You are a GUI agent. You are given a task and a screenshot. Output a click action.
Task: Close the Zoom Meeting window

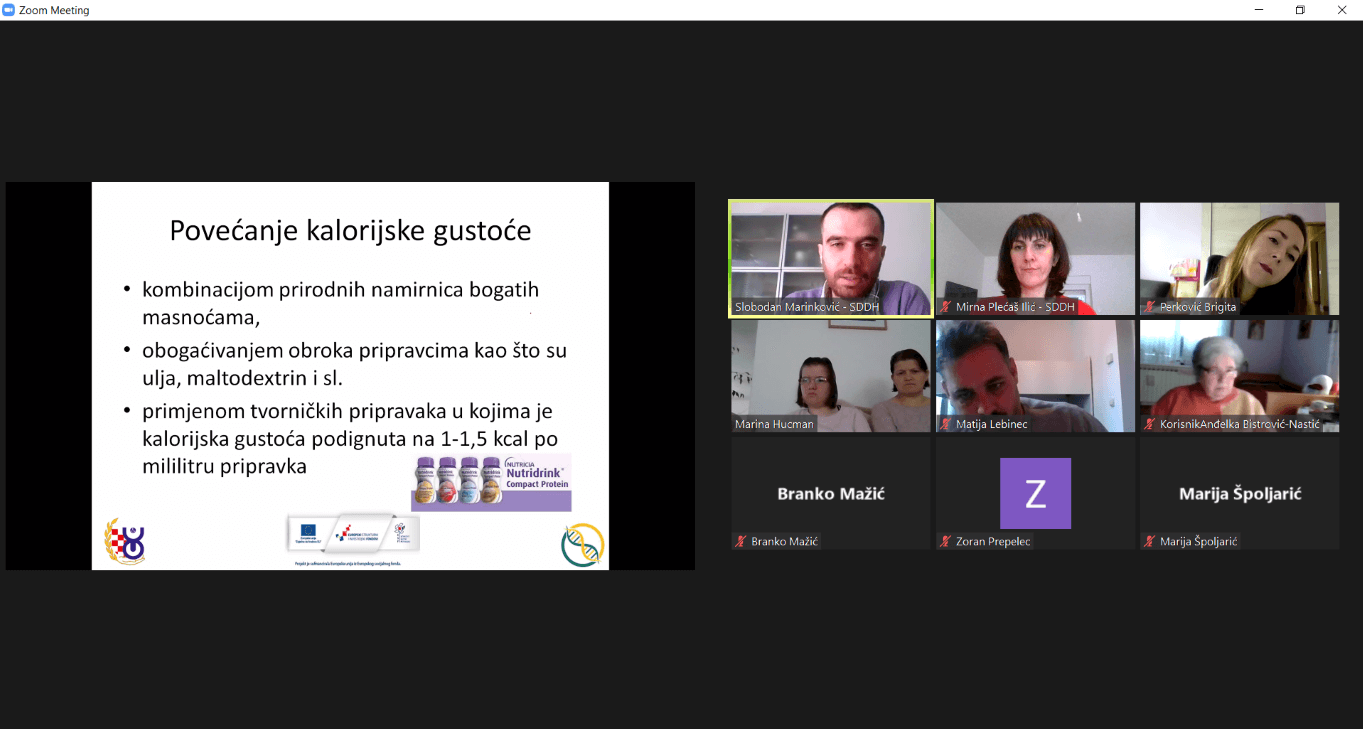pos(1342,10)
